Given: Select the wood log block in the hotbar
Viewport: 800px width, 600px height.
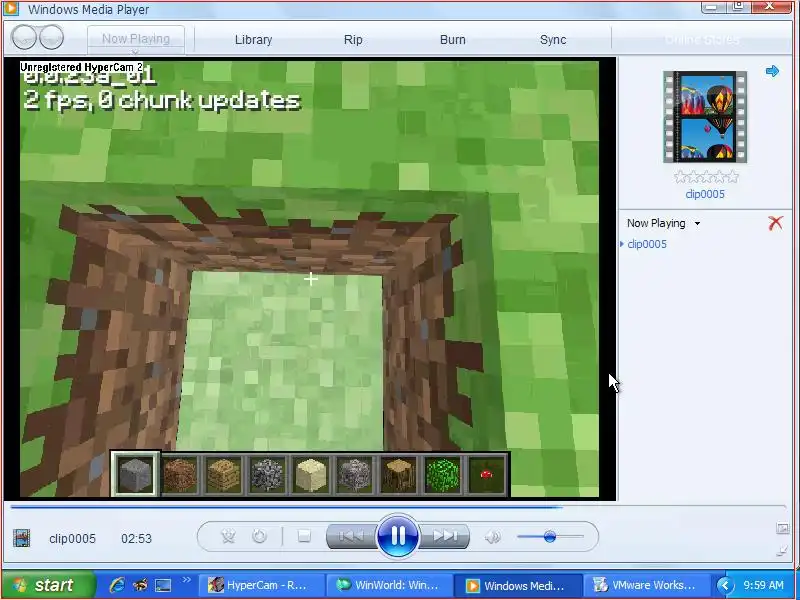Looking at the screenshot, I should tap(398, 474).
